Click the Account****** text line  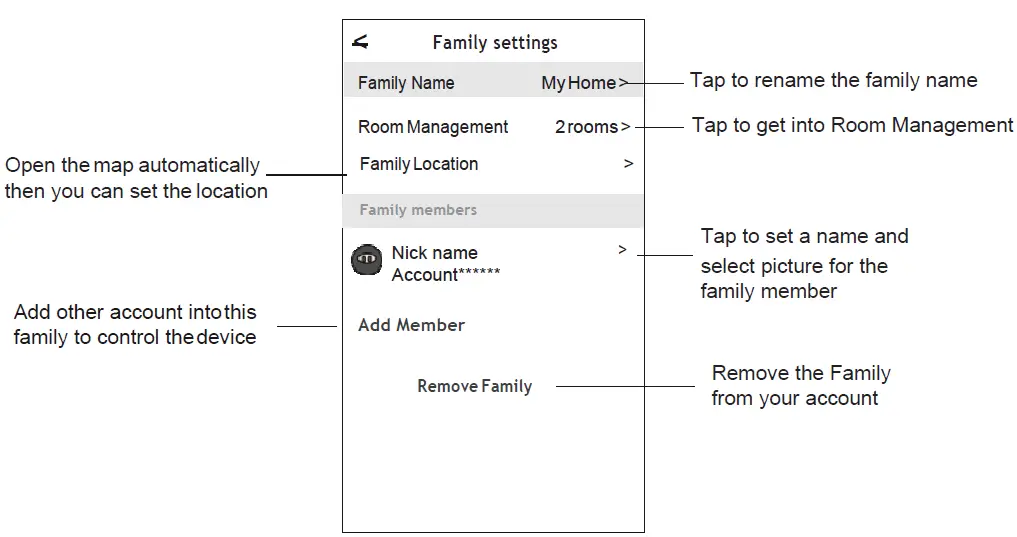[x=445, y=275]
